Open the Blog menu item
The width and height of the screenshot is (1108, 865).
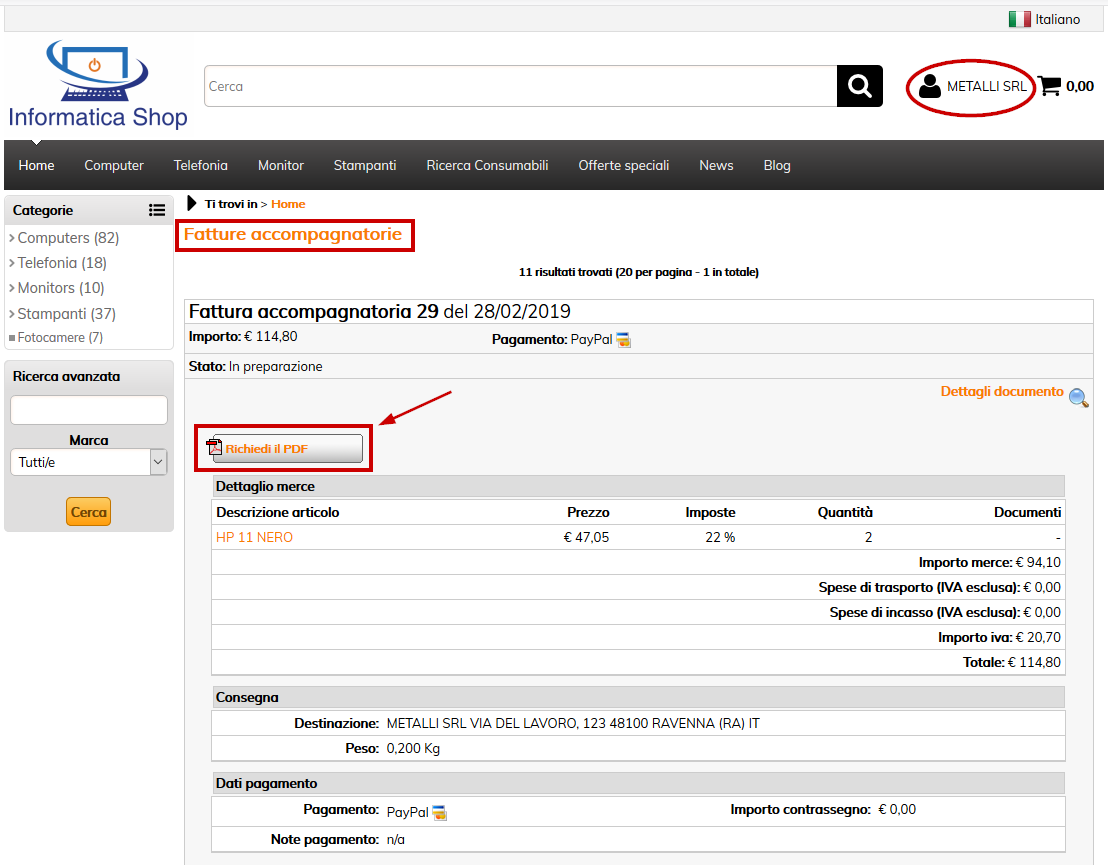coord(777,165)
